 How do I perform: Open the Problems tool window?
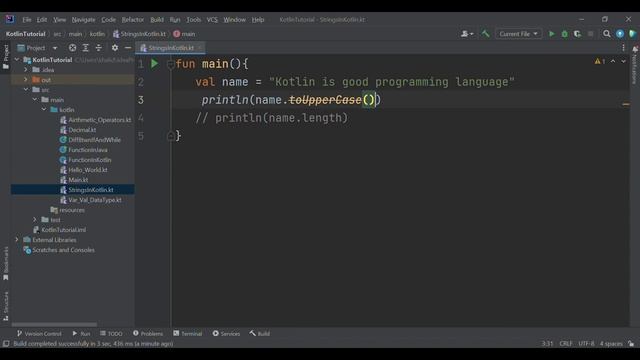pos(148,333)
